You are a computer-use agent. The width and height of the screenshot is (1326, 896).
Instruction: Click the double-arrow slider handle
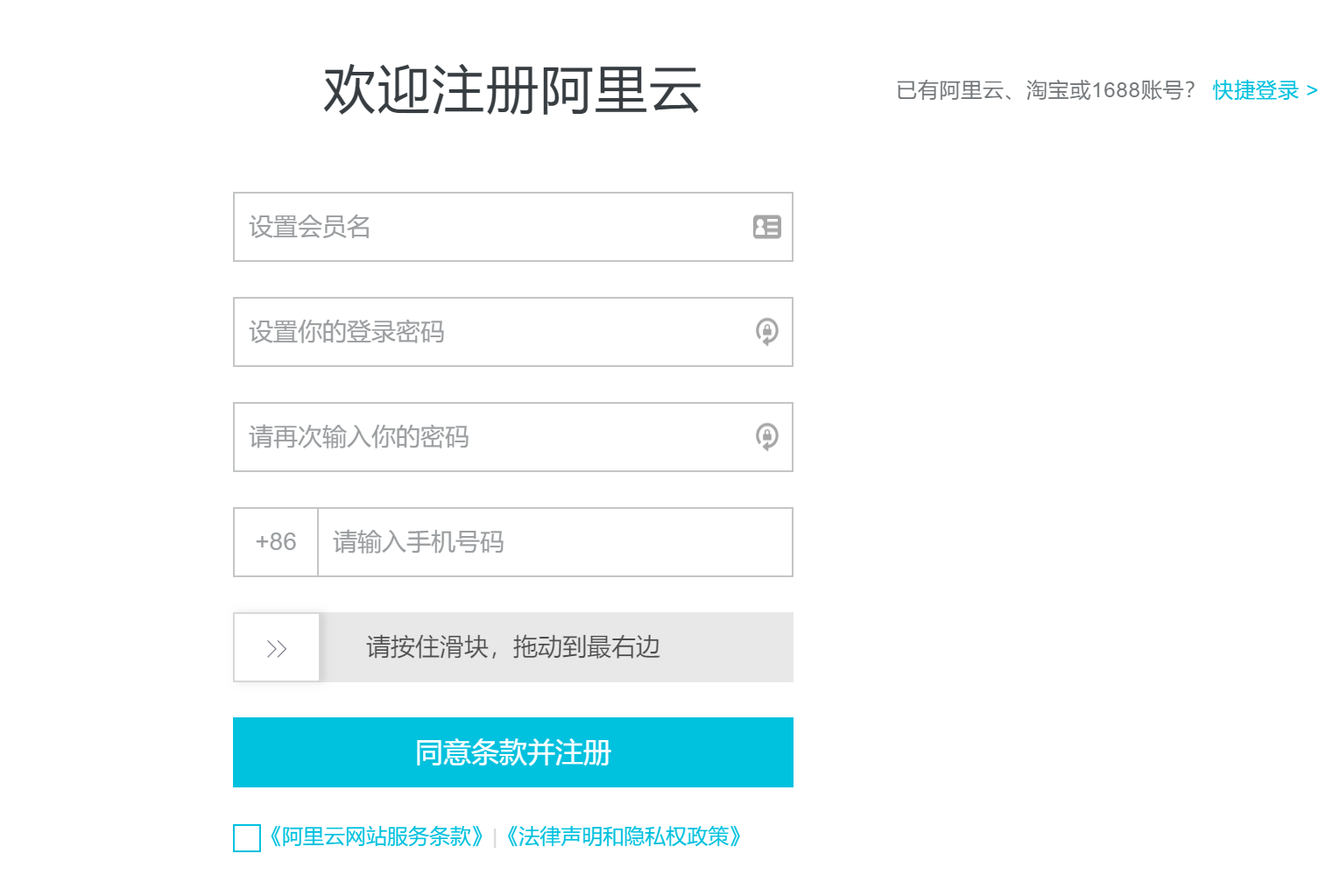point(277,648)
